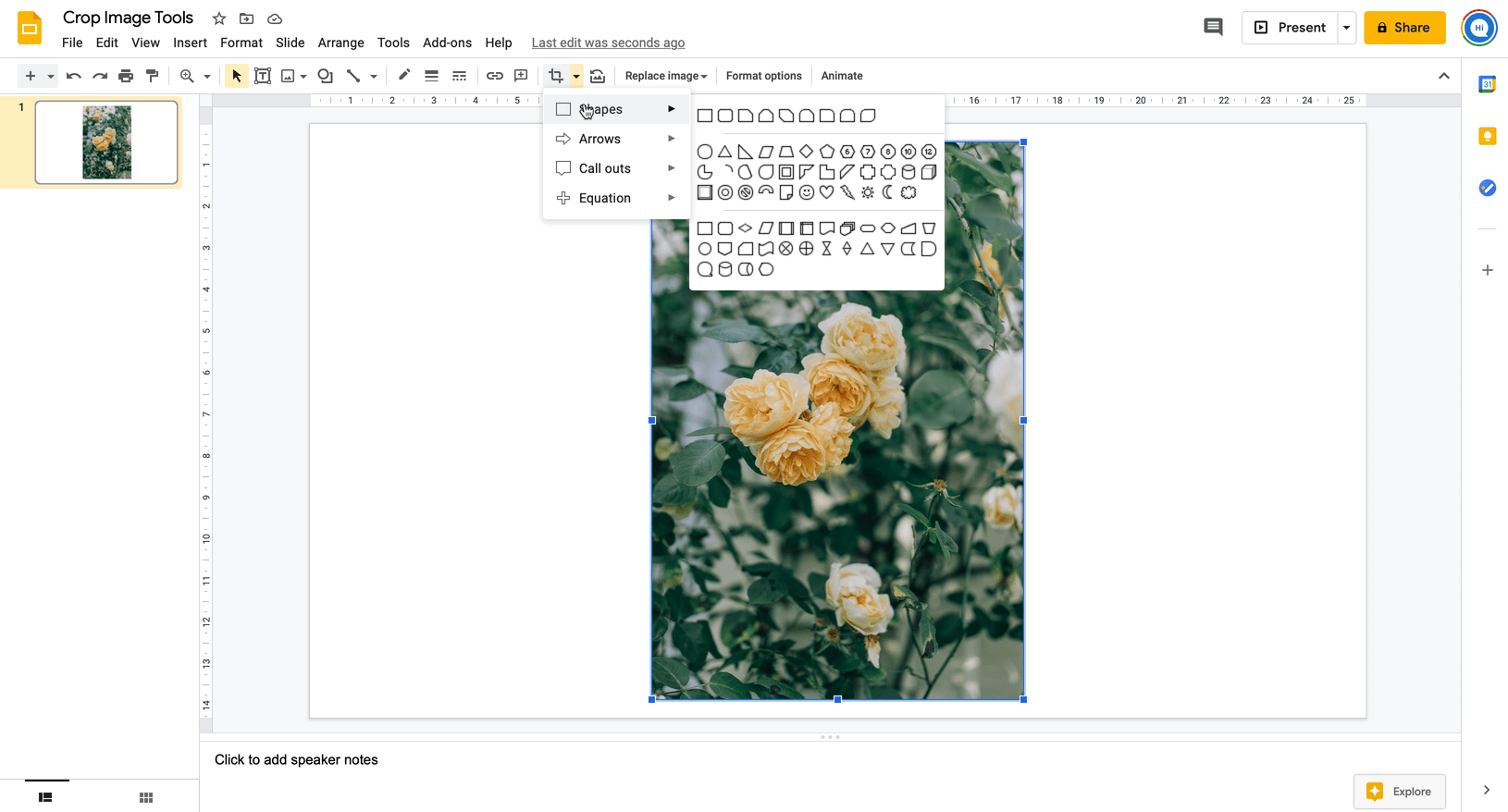Choose the decagon shape labeled 10

coord(909,152)
